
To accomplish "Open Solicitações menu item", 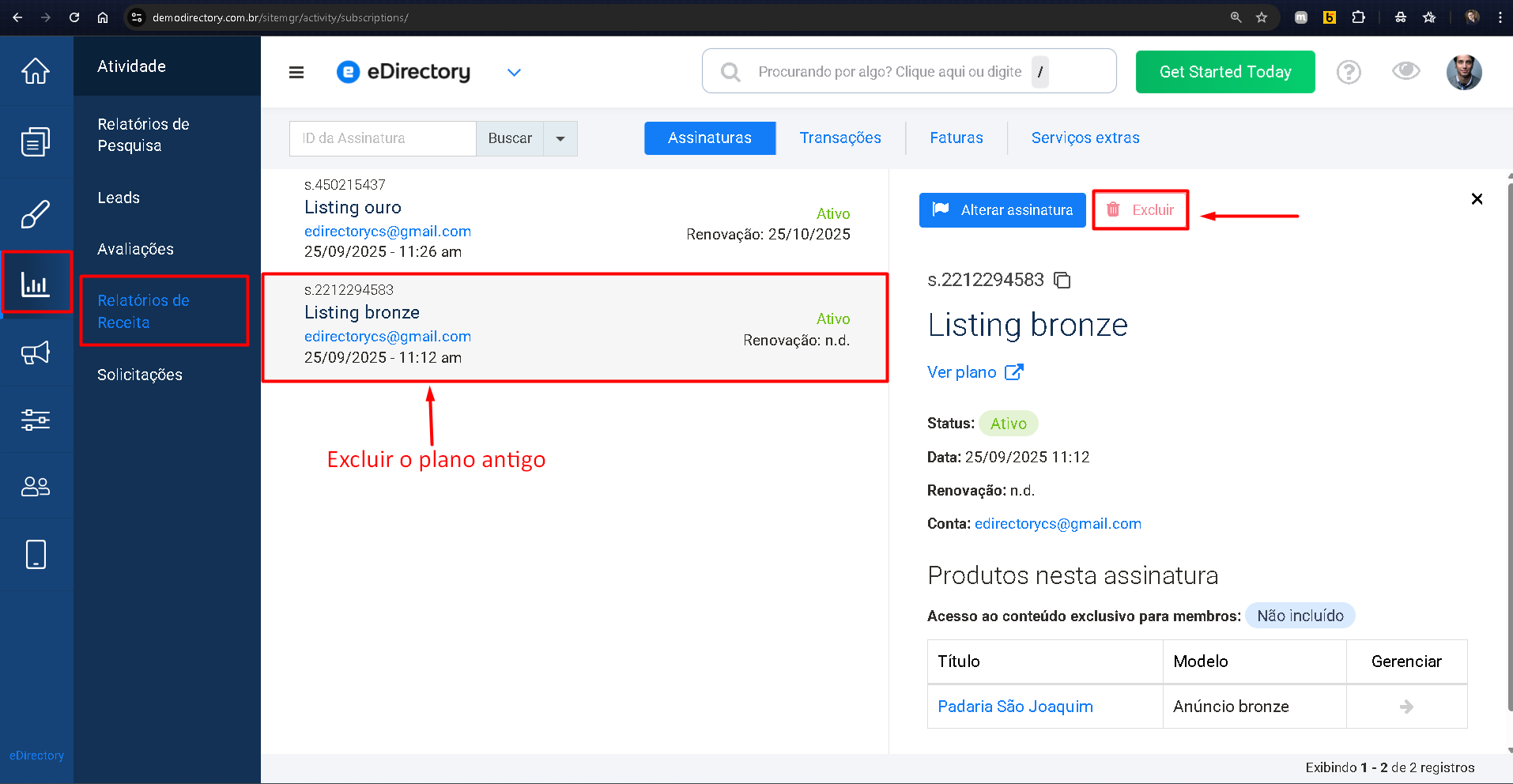I will click(140, 375).
